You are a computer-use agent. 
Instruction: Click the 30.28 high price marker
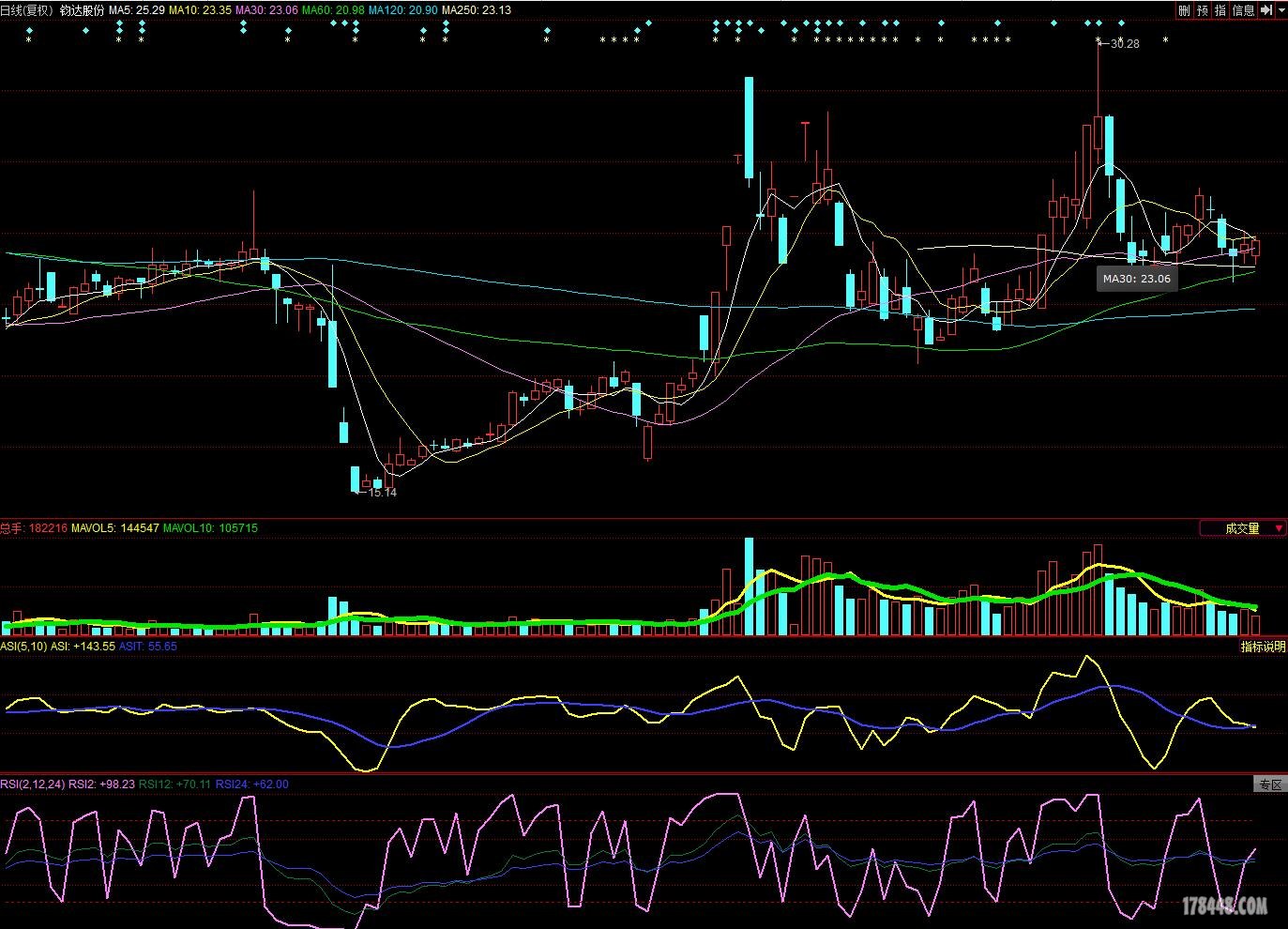click(1124, 44)
